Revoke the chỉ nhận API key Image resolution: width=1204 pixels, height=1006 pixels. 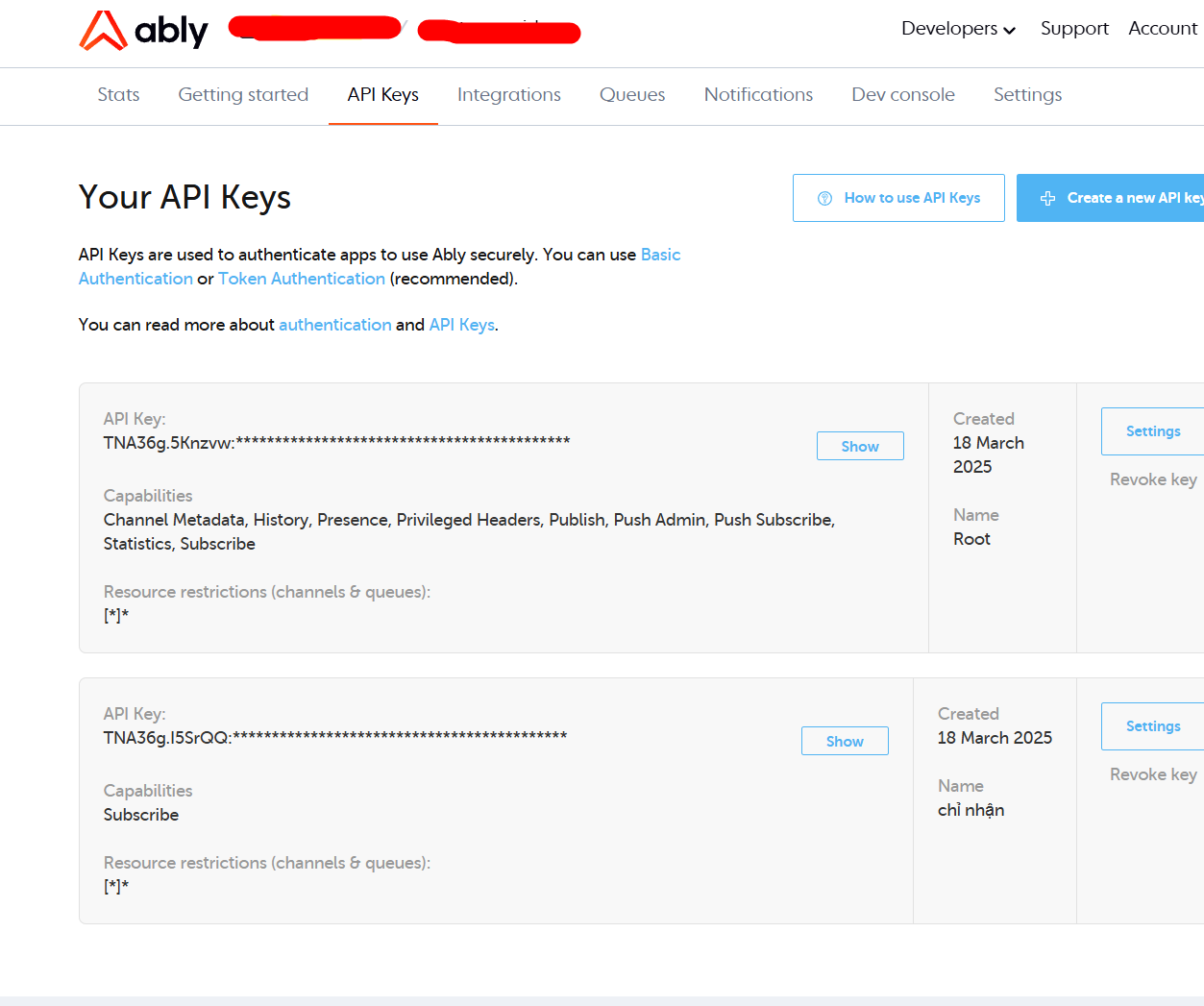[1153, 774]
